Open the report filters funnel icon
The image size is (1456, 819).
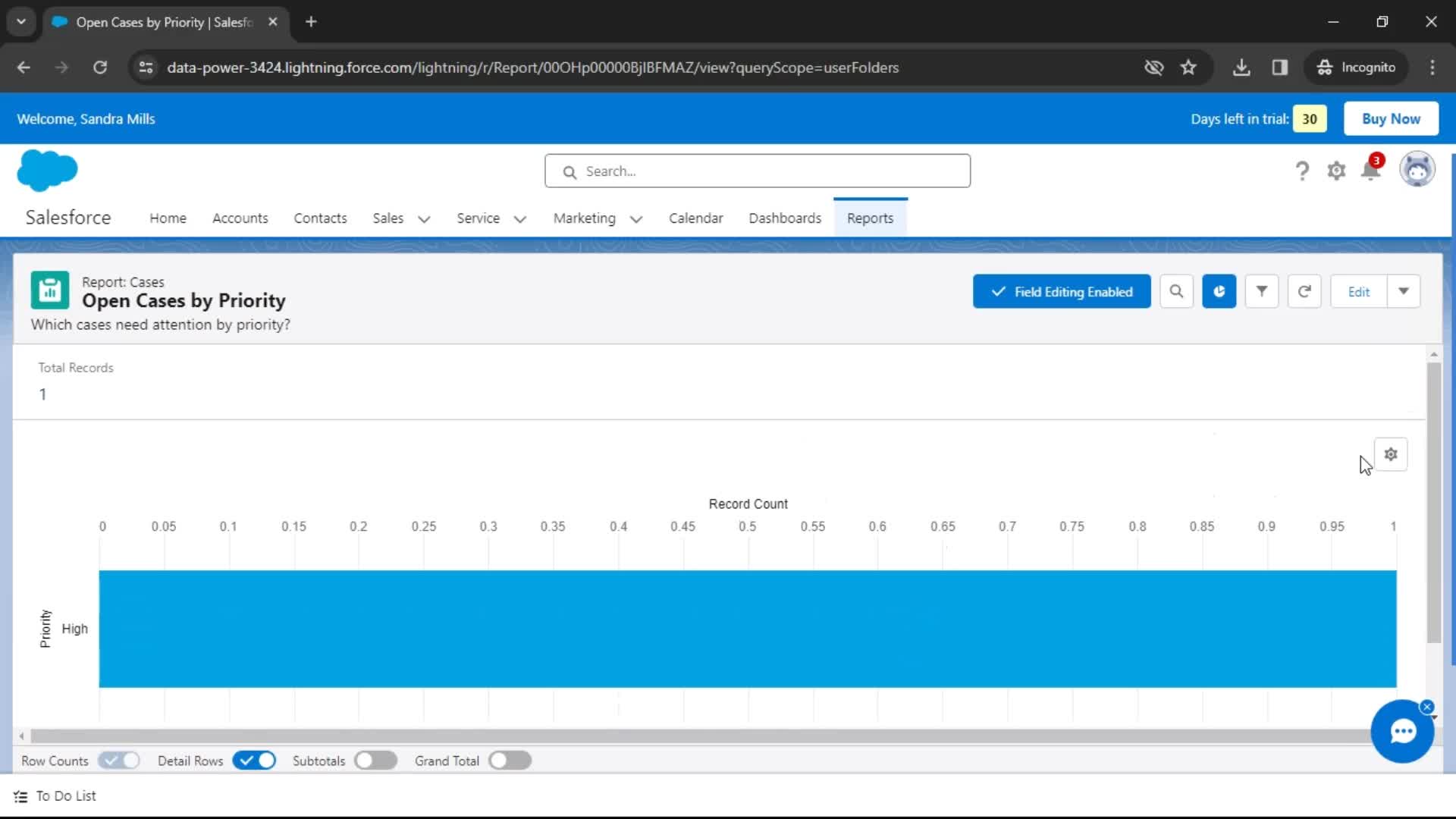click(x=1262, y=291)
